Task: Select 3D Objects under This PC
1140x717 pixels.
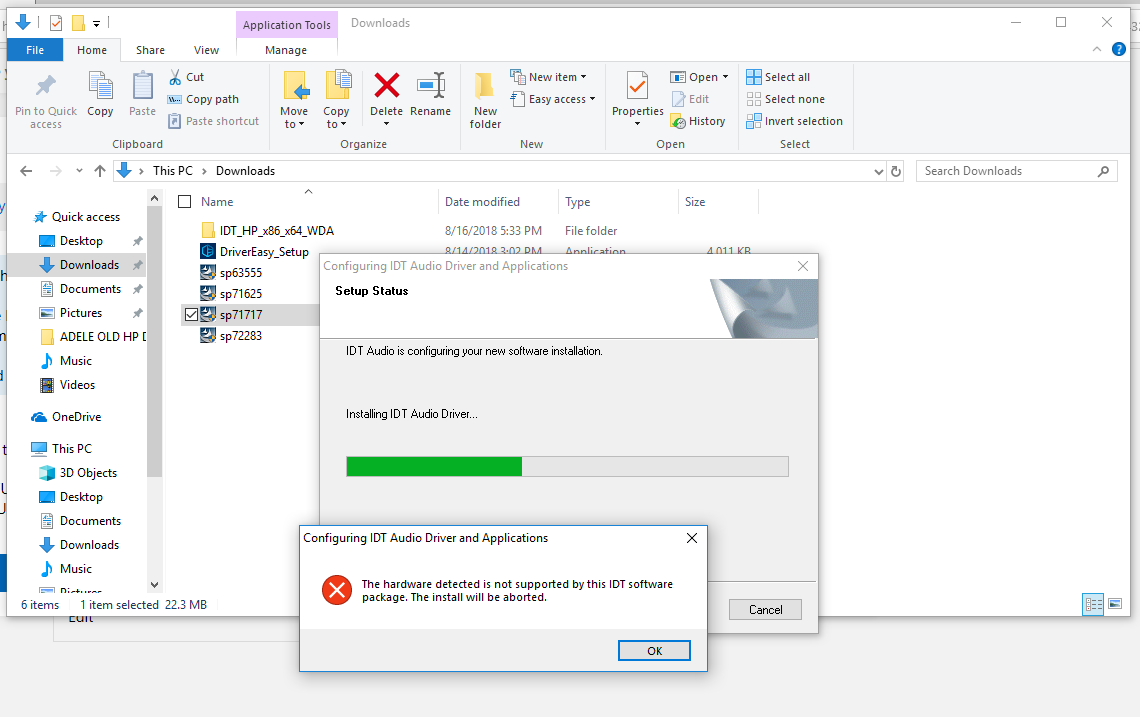Action: (x=88, y=473)
